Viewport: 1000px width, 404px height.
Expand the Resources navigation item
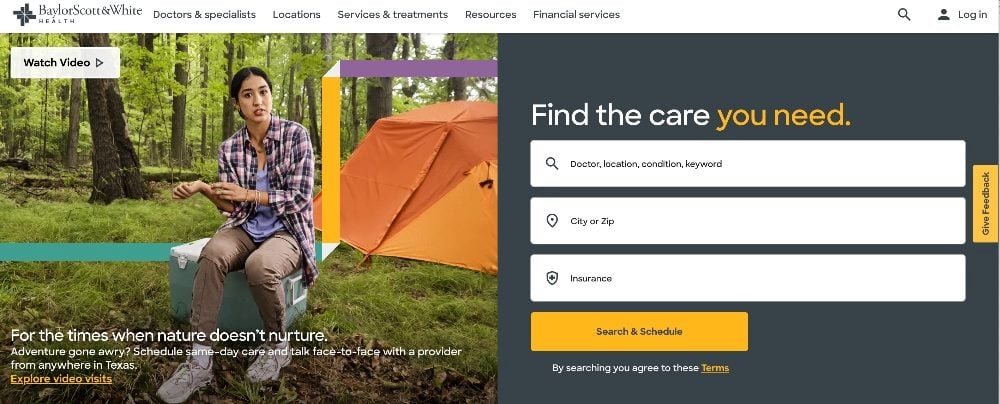tap(490, 15)
